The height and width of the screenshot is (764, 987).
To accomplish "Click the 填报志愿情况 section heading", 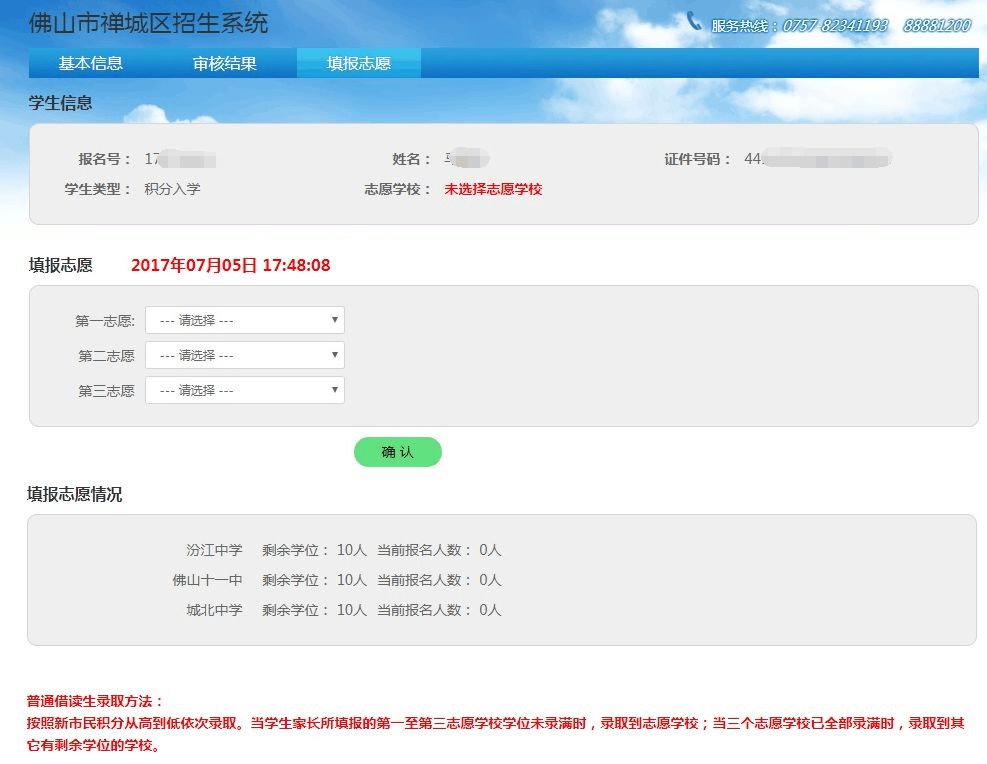I will pyautogui.click(x=74, y=494).
